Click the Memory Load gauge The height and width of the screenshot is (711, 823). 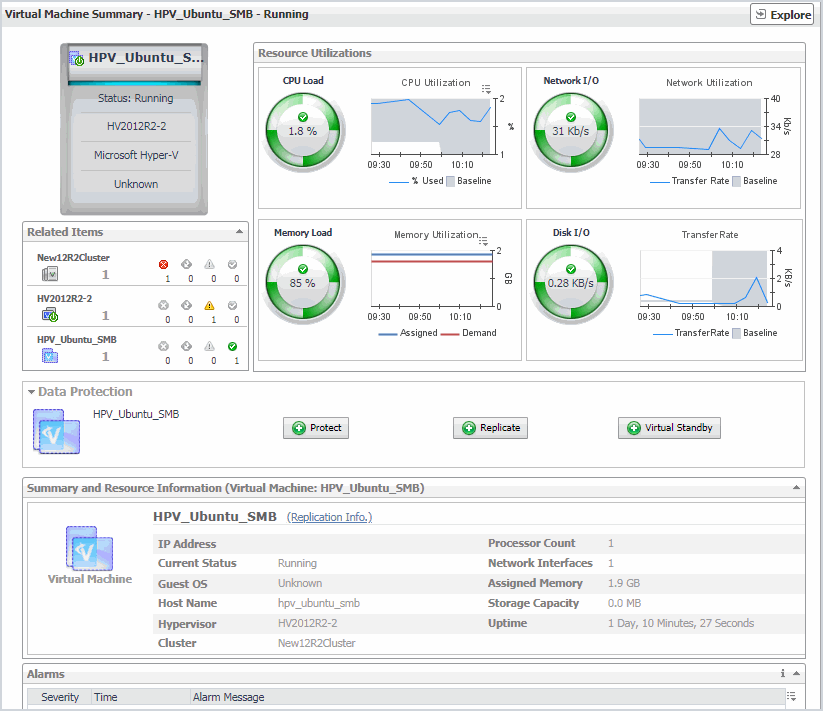click(302, 283)
